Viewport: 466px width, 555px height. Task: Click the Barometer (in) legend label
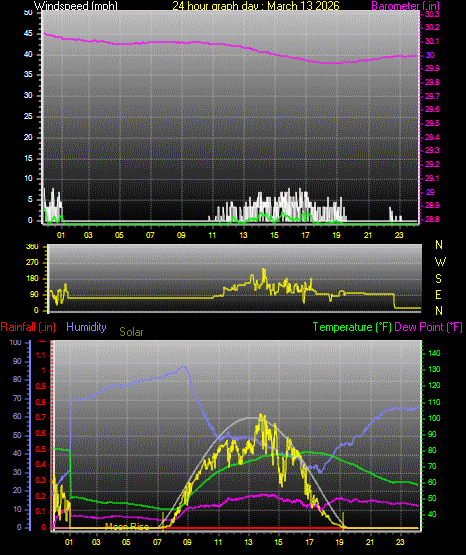point(405,5)
